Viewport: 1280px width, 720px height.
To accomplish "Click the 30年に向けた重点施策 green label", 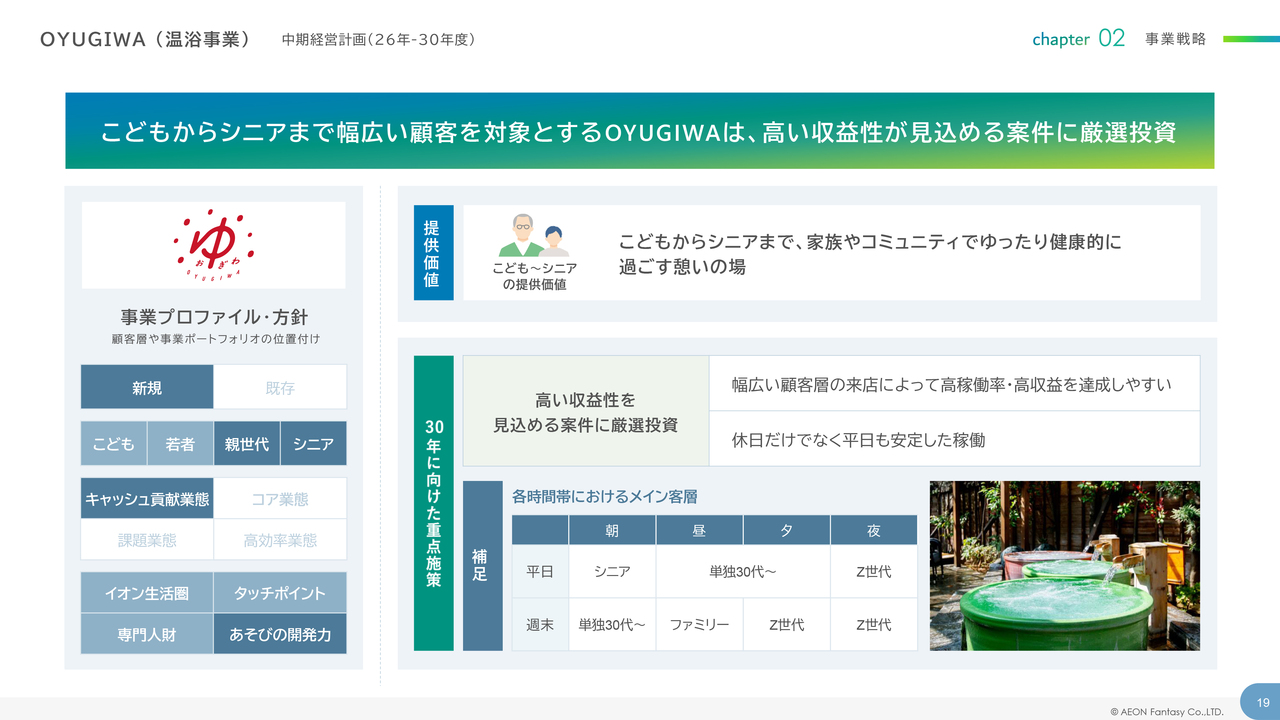I will [433, 503].
